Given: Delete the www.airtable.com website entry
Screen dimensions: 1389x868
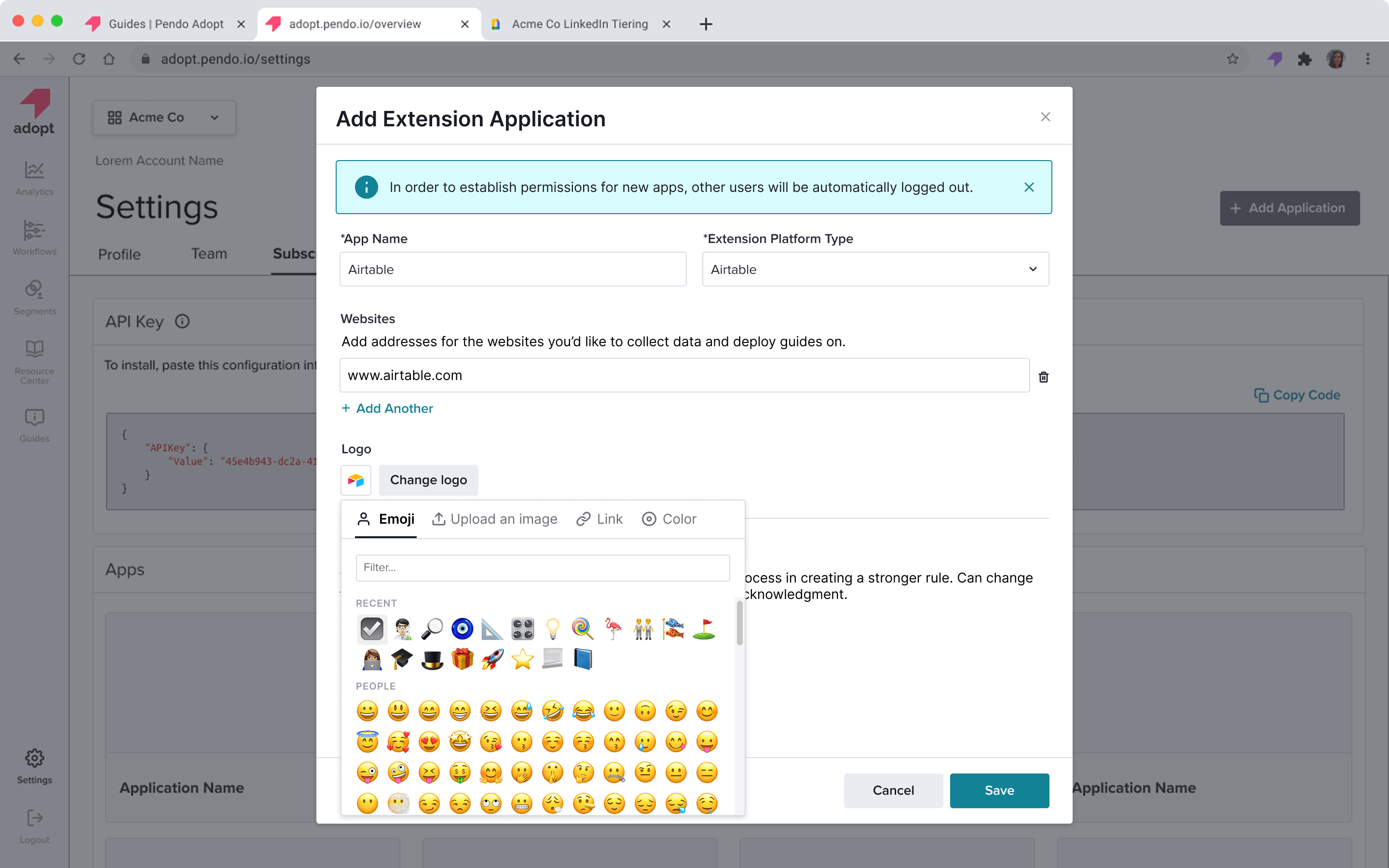Looking at the screenshot, I should tap(1044, 377).
